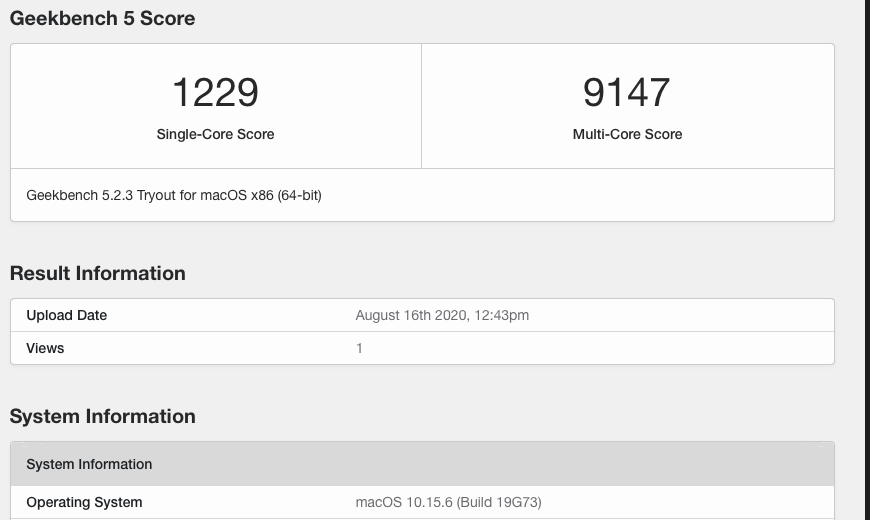
Task: Click the Geekbench 5.2.3 Tryout version text
Action: pos(174,195)
